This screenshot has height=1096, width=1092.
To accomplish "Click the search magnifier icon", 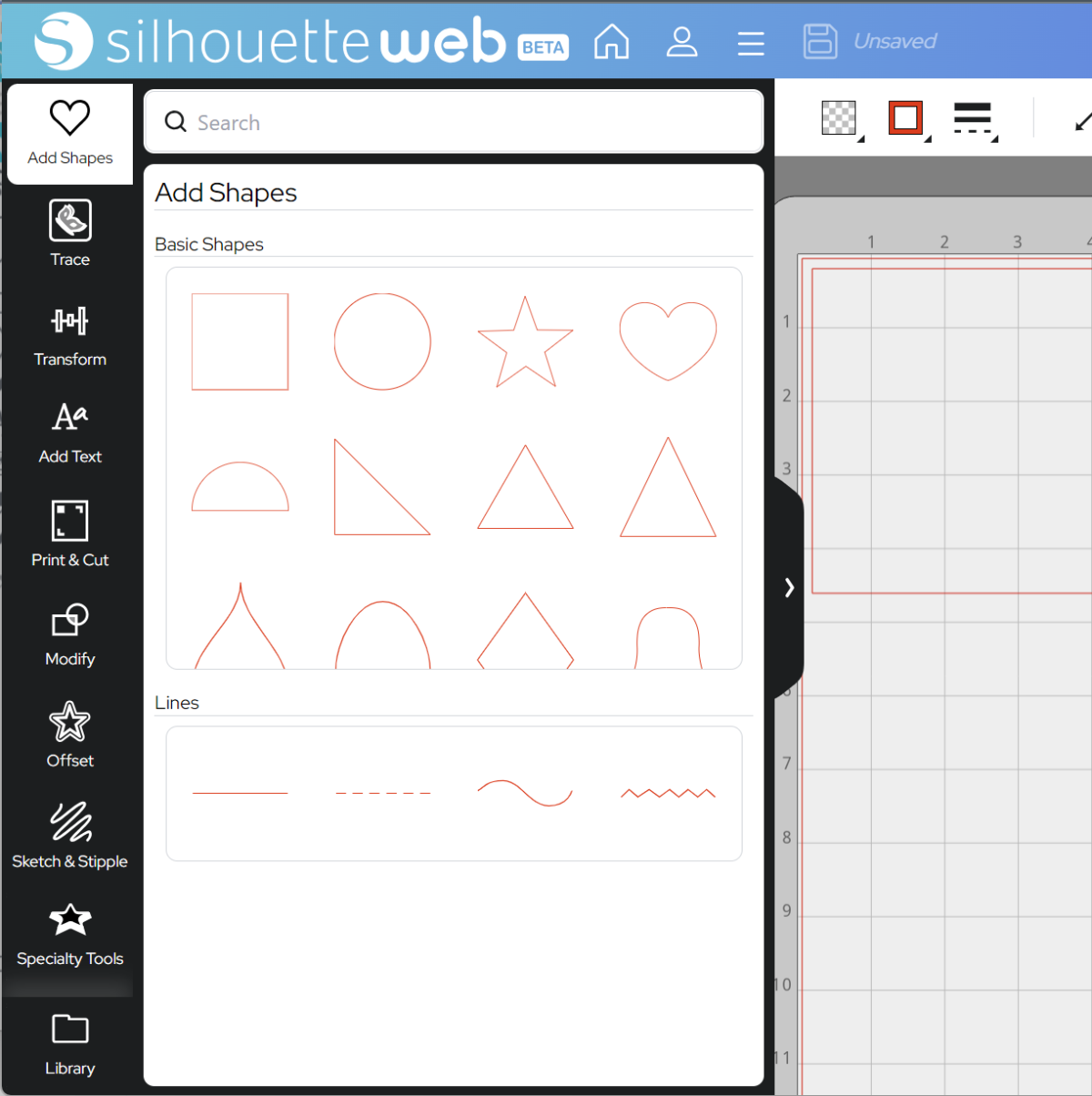I will (x=176, y=121).
